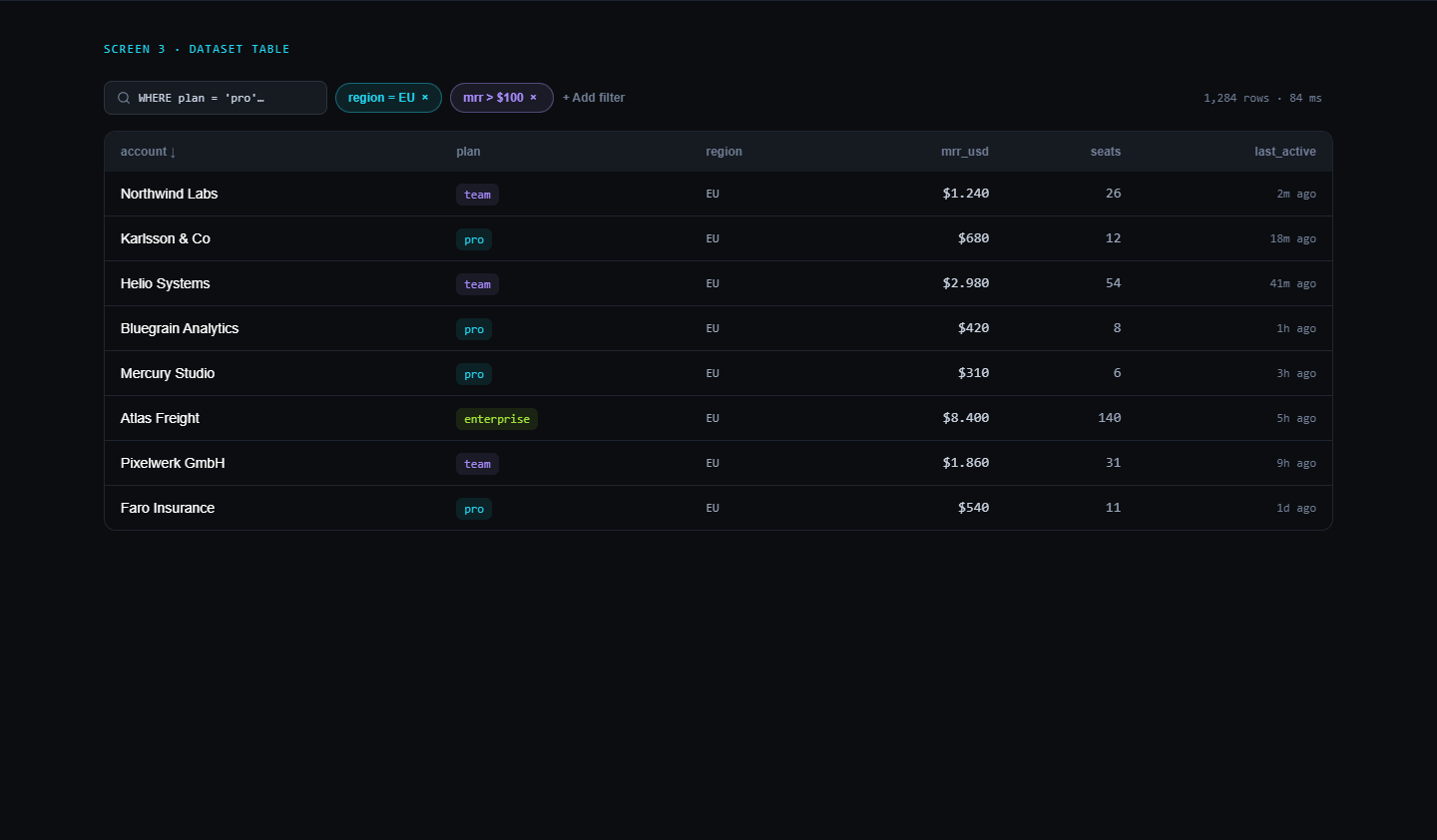Click seats value 54
The image size is (1437, 840).
1114,283
